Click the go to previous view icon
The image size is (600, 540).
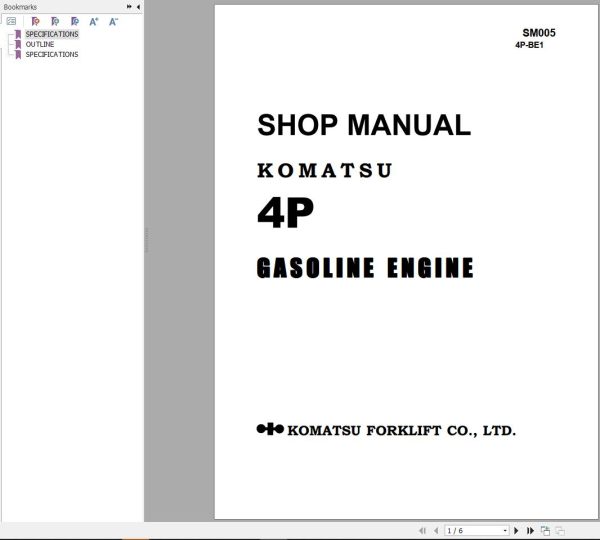[x=545, y=530]
